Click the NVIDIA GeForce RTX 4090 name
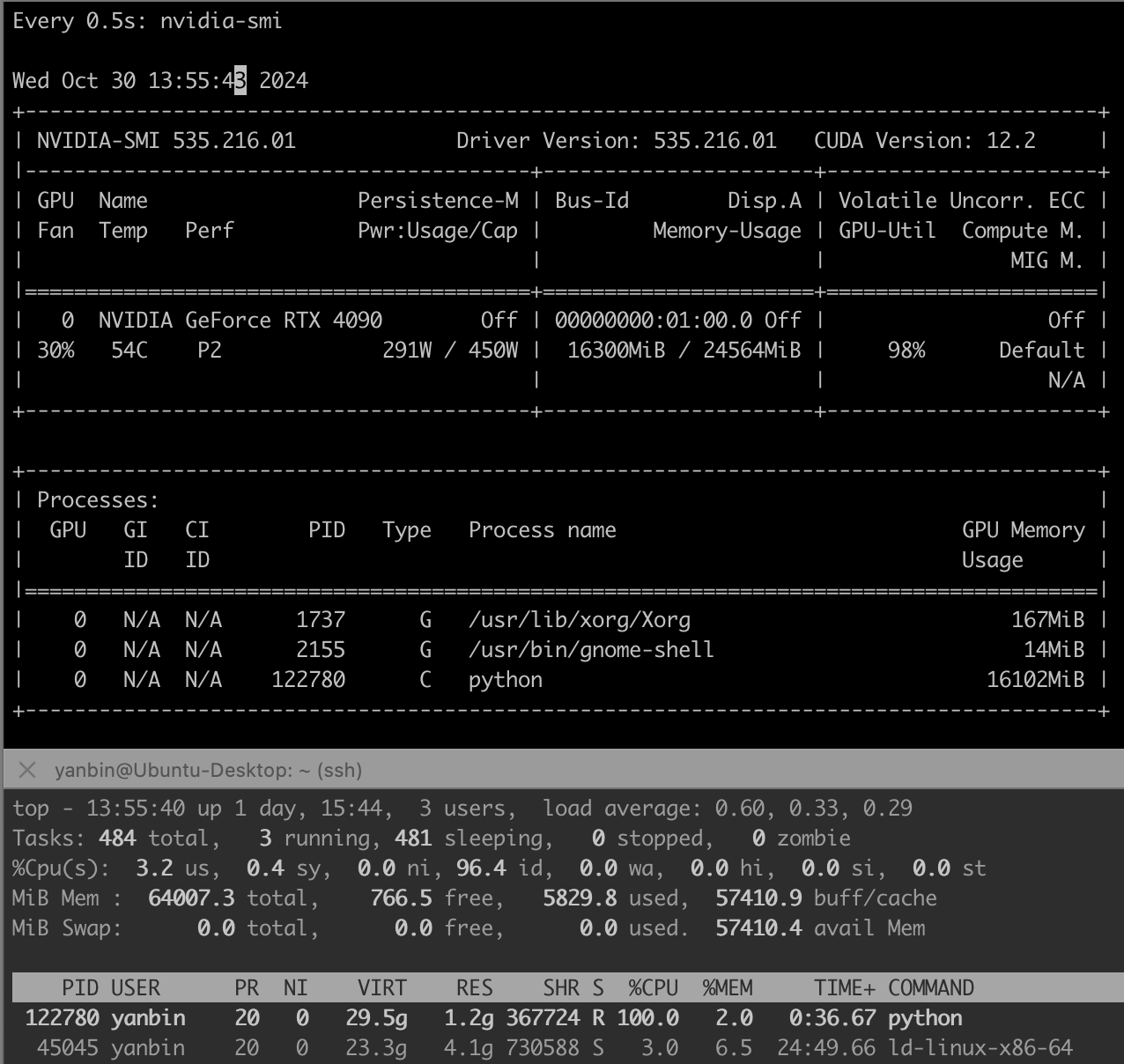 click(240, 321)
